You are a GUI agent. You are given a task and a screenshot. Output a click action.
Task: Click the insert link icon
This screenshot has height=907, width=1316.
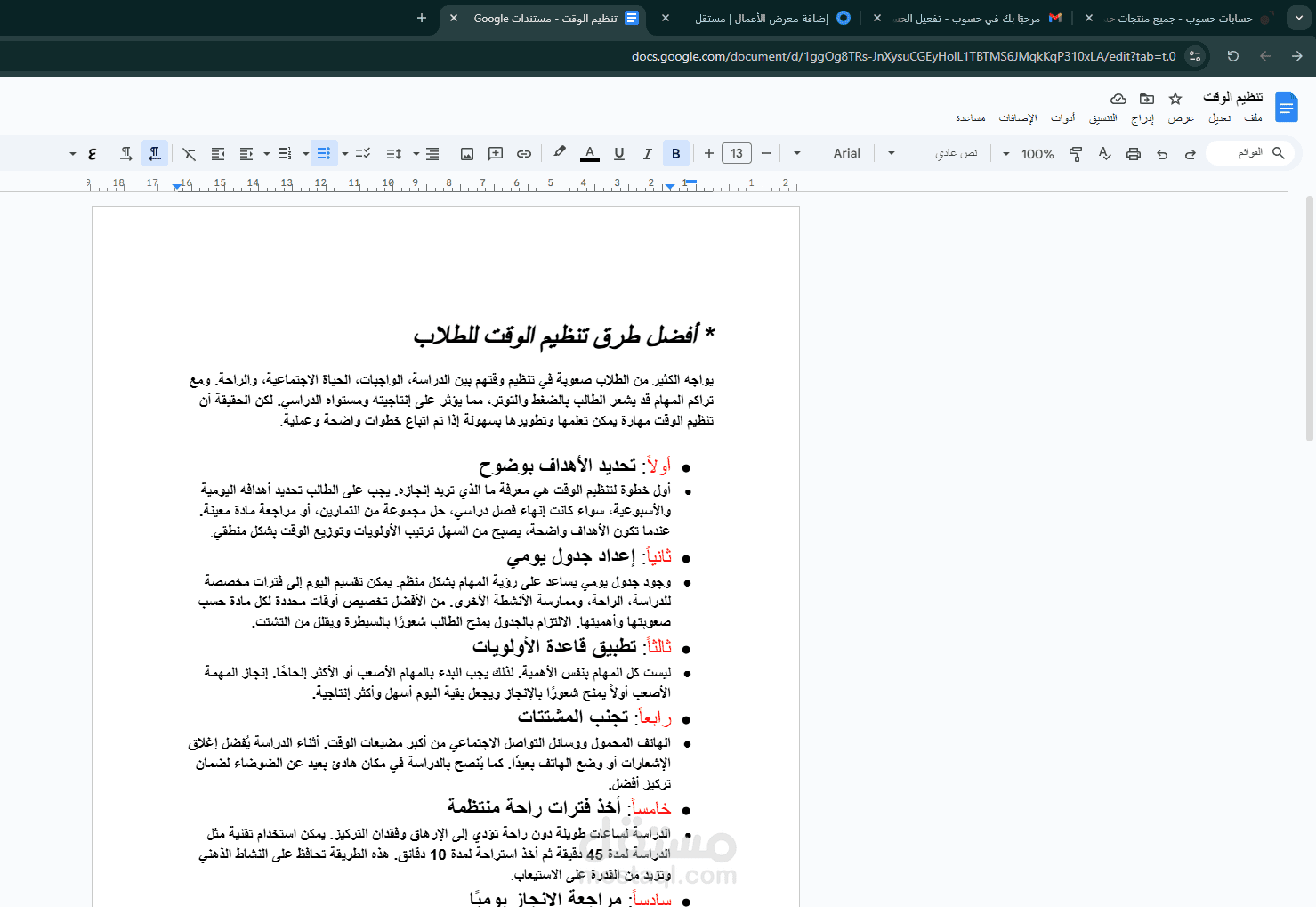coord(524,154)
